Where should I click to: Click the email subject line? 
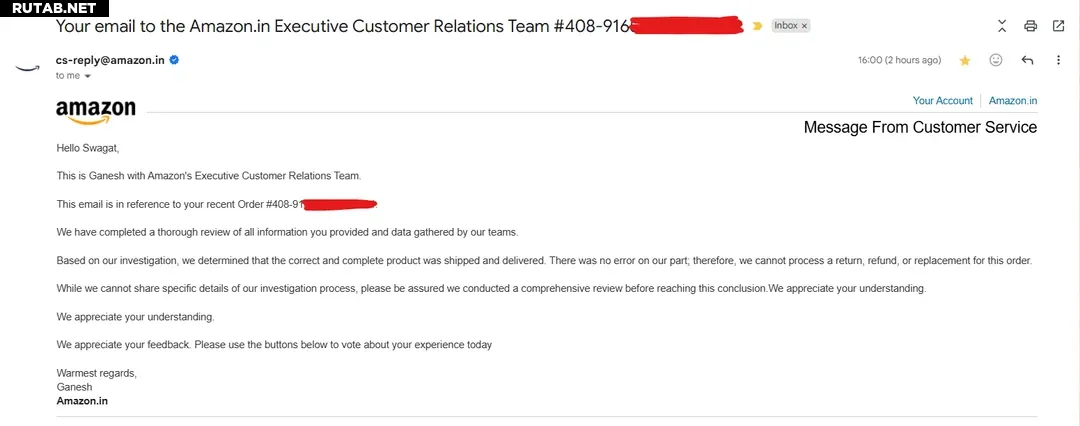click(342, 26)
